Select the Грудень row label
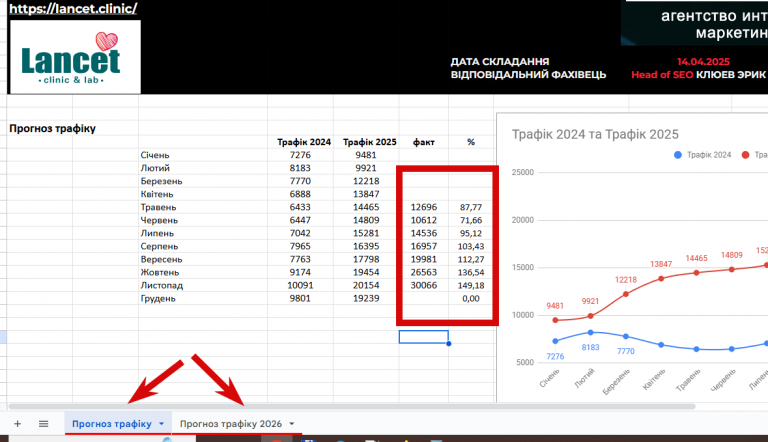The width and height of the screenshot is (768, 442). click(x=158, y=298)
